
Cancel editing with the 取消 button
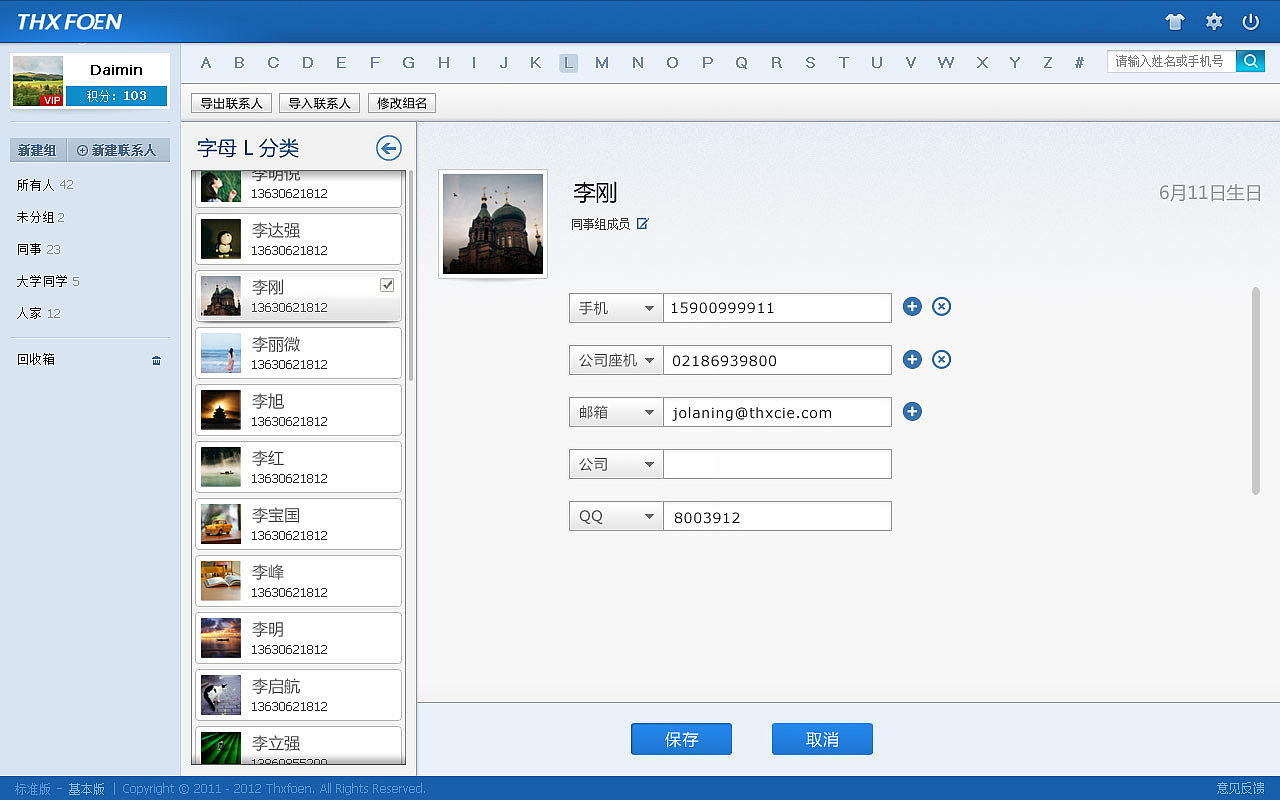[822, 739]
